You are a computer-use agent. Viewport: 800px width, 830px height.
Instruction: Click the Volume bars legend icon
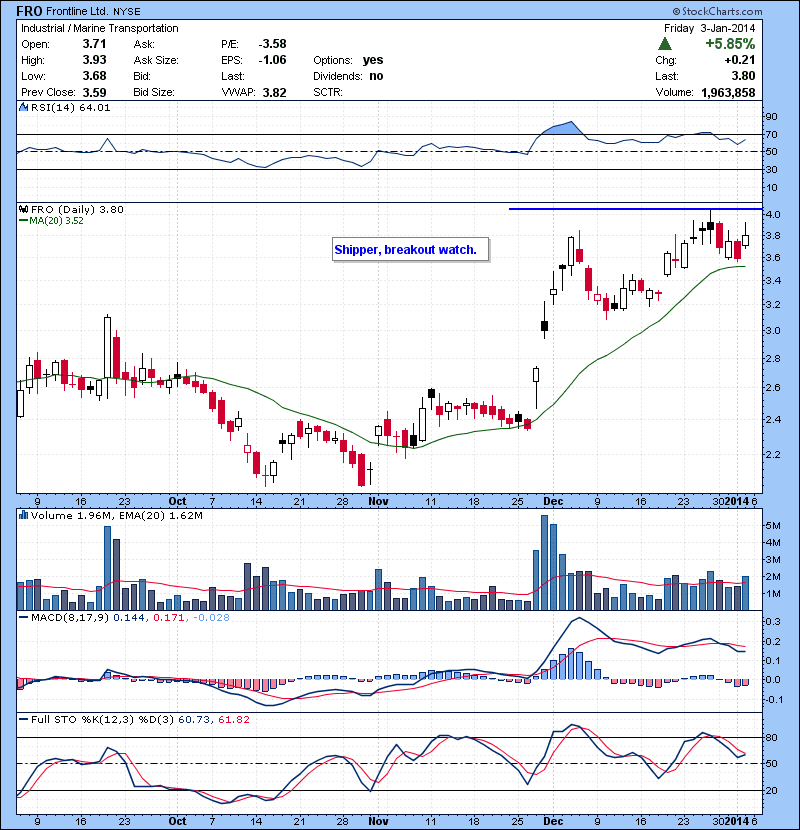point(23,515)
